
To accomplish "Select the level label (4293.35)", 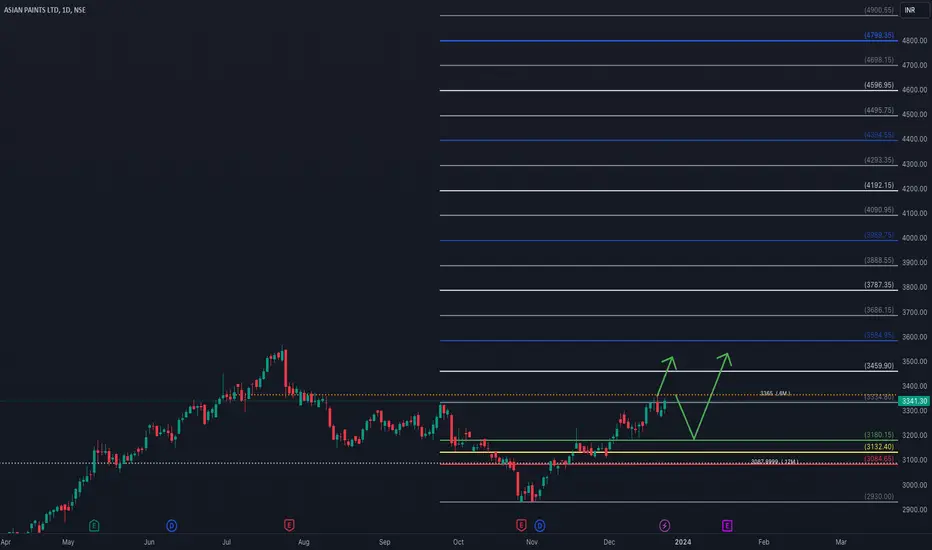I will (x=879, y=161).
